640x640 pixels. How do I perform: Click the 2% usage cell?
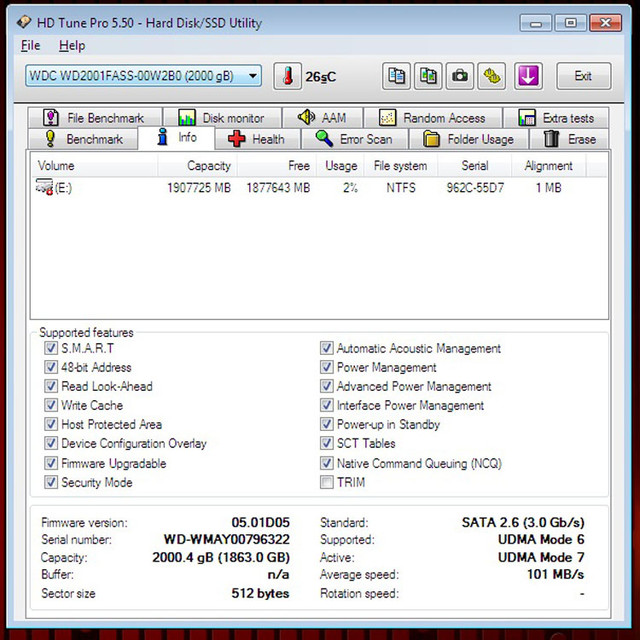[350, 188]
